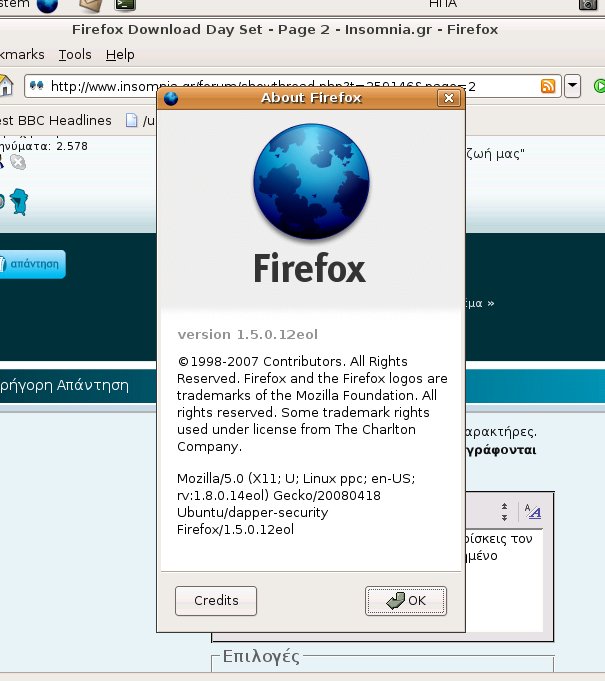Open the Help menu

pyautogui.click(x=120, y=55)
